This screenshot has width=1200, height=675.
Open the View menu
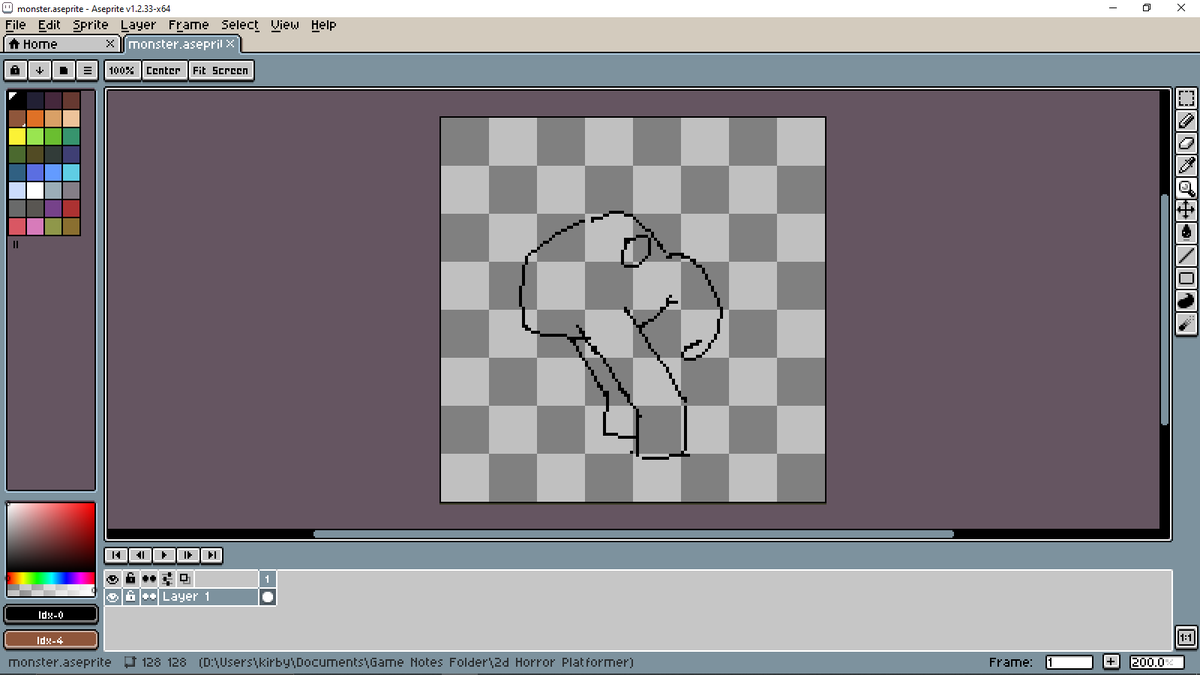285,25
